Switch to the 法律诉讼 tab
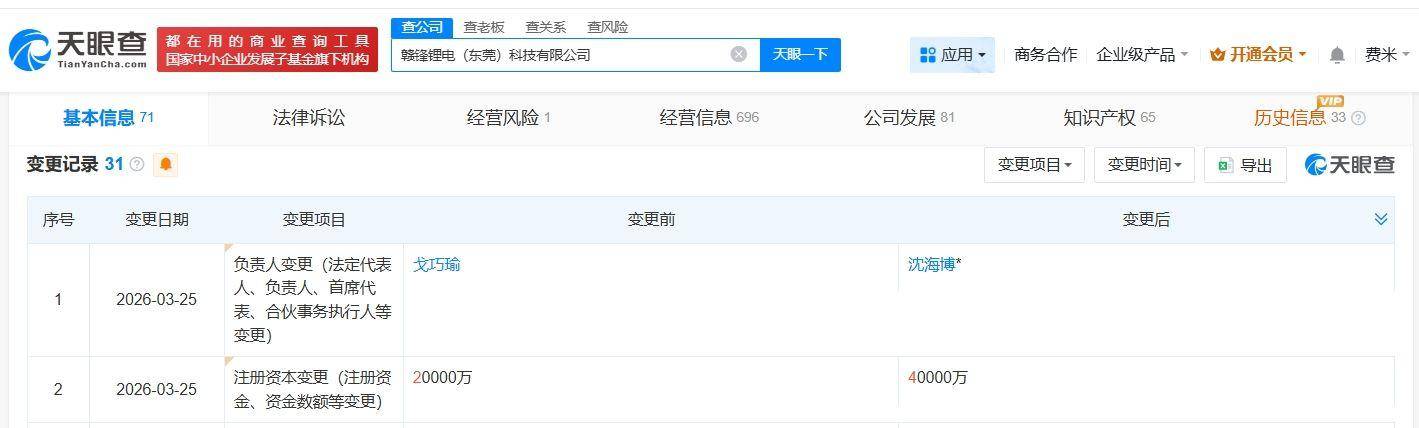Screen dimensions: 1419x428 click(x=308, y=118)
